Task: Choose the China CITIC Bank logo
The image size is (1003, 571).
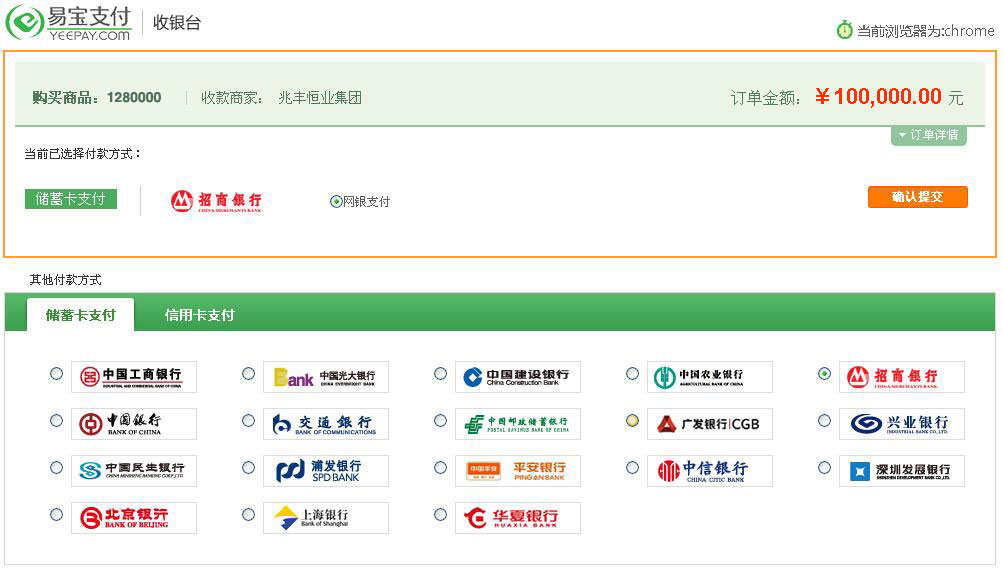Action: tap(709, 471)
